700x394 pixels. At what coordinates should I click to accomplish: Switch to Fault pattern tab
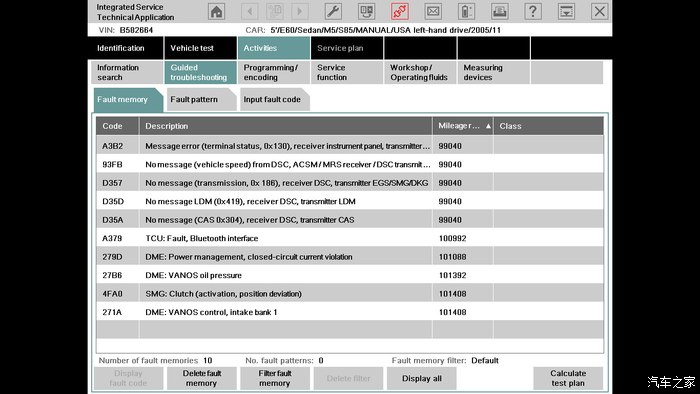click(x=201, y=100)
